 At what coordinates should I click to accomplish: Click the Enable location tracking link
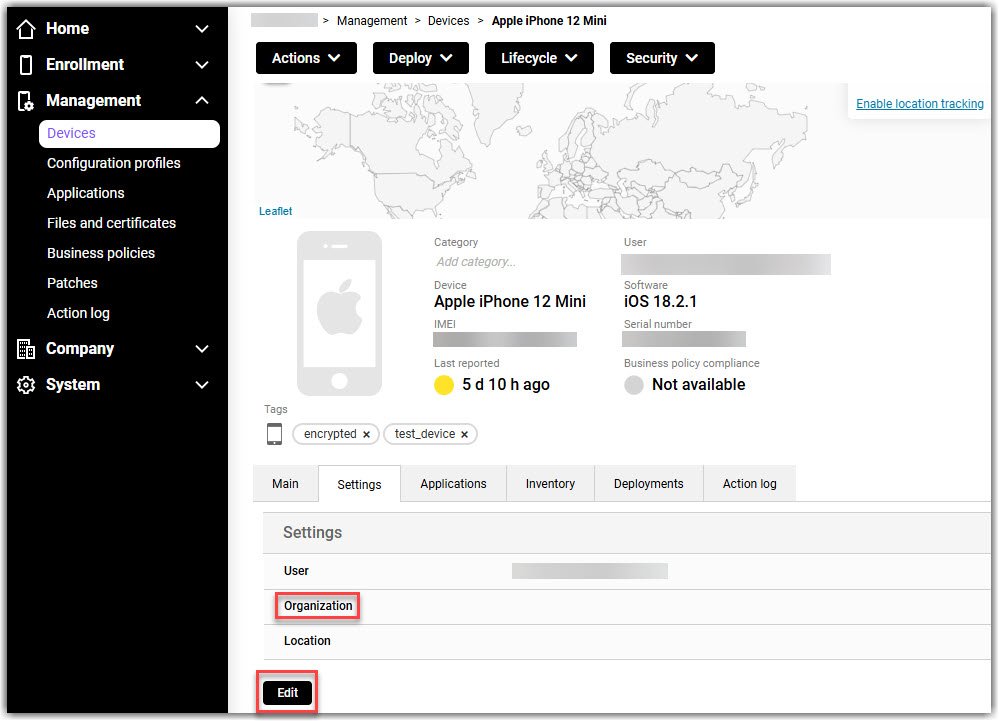[x=919, y=104]
